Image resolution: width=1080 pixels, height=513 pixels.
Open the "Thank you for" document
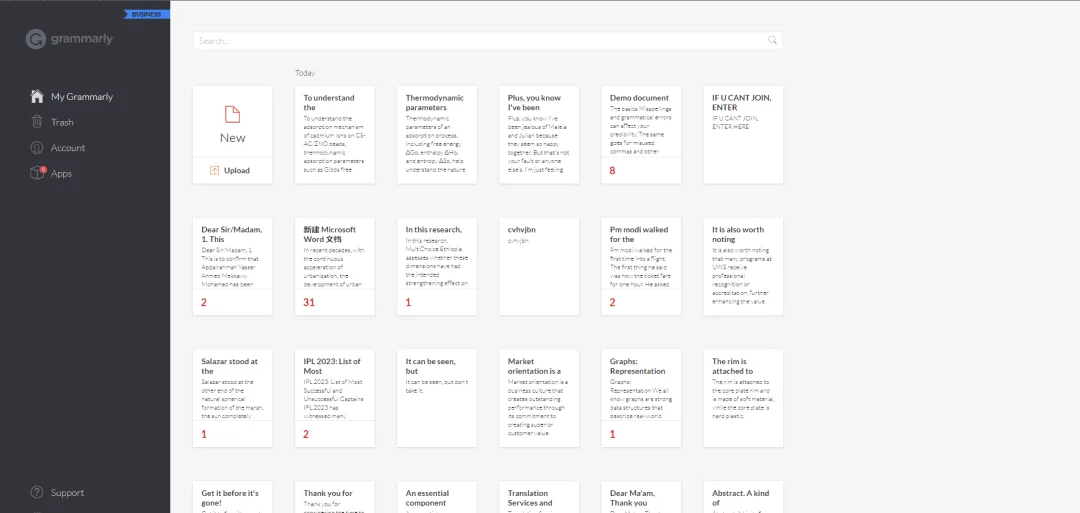click(x=335, y=497)
